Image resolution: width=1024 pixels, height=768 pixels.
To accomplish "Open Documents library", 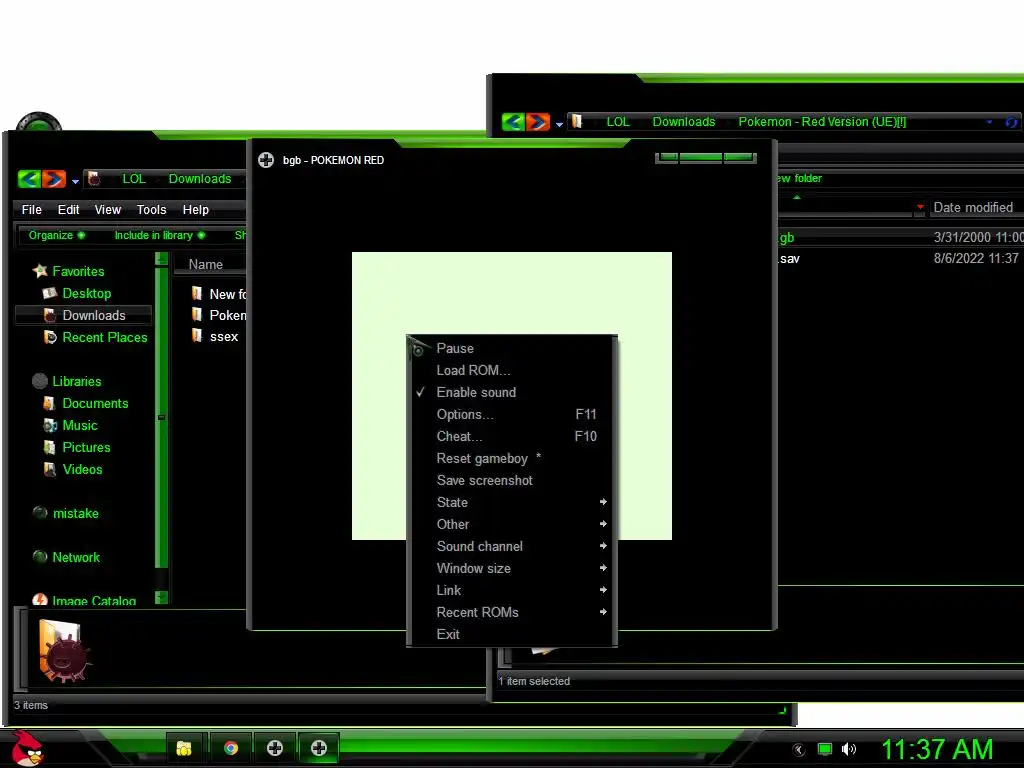I will coord(95,404).
